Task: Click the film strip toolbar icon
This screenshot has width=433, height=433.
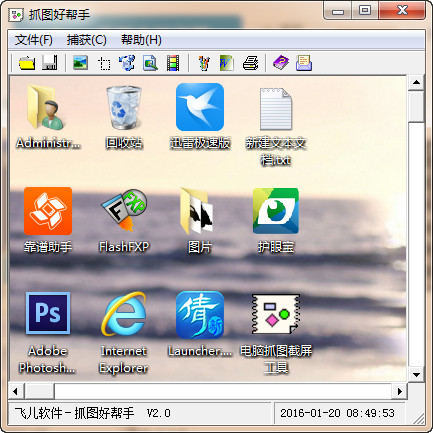Action: [173, 63]
